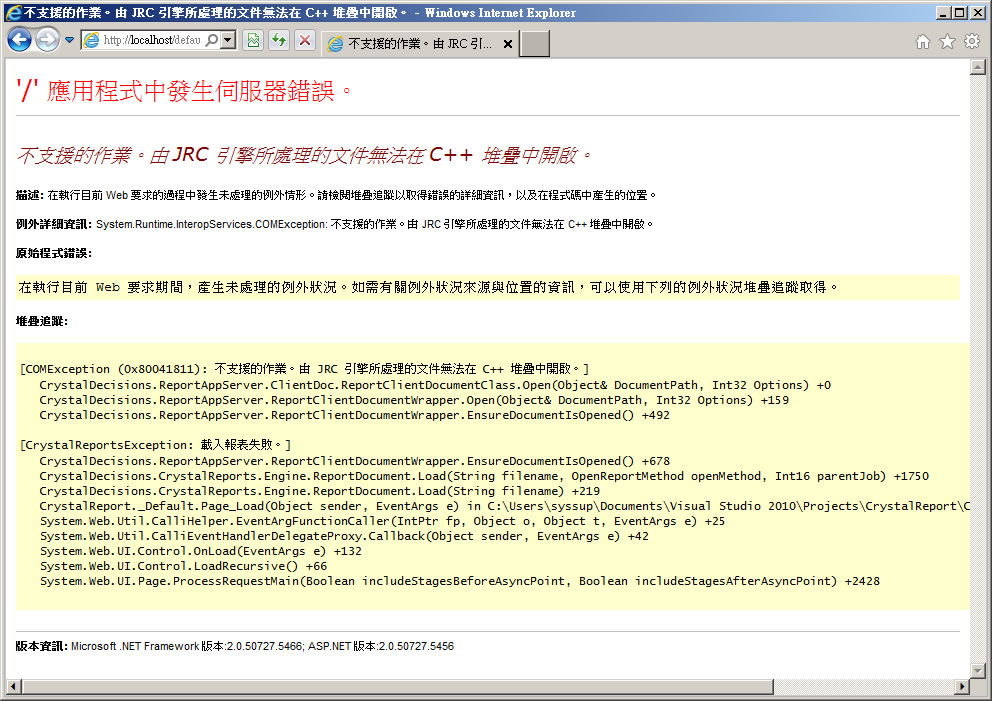Click the search magnifier in address bar

(x=213, y=40)
